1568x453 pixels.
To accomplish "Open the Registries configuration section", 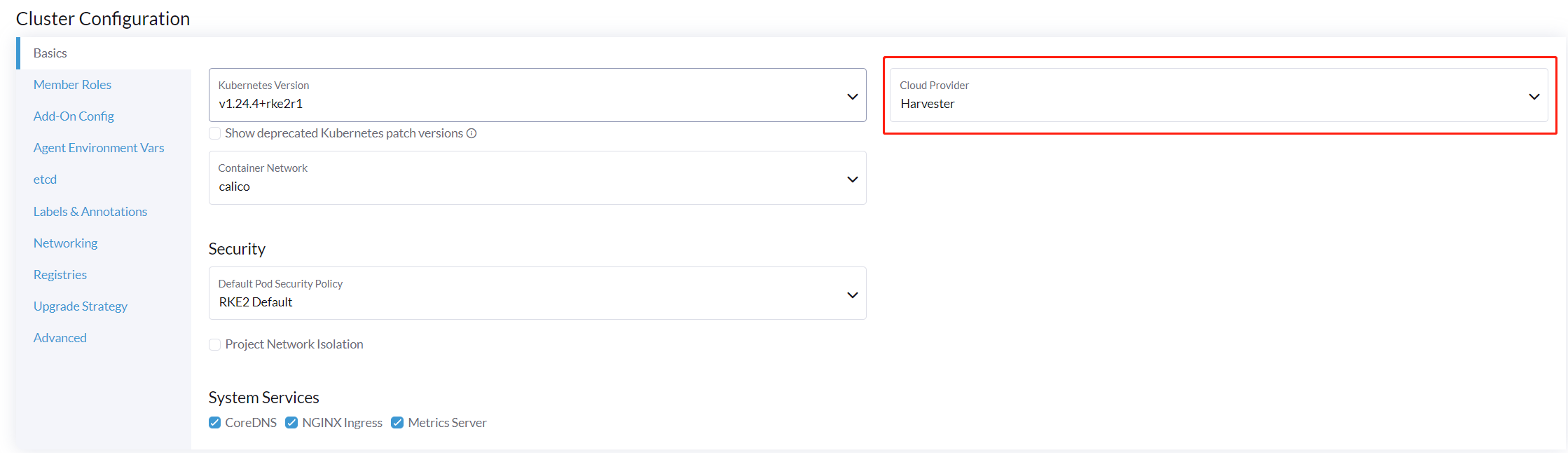I will [60, 274].
